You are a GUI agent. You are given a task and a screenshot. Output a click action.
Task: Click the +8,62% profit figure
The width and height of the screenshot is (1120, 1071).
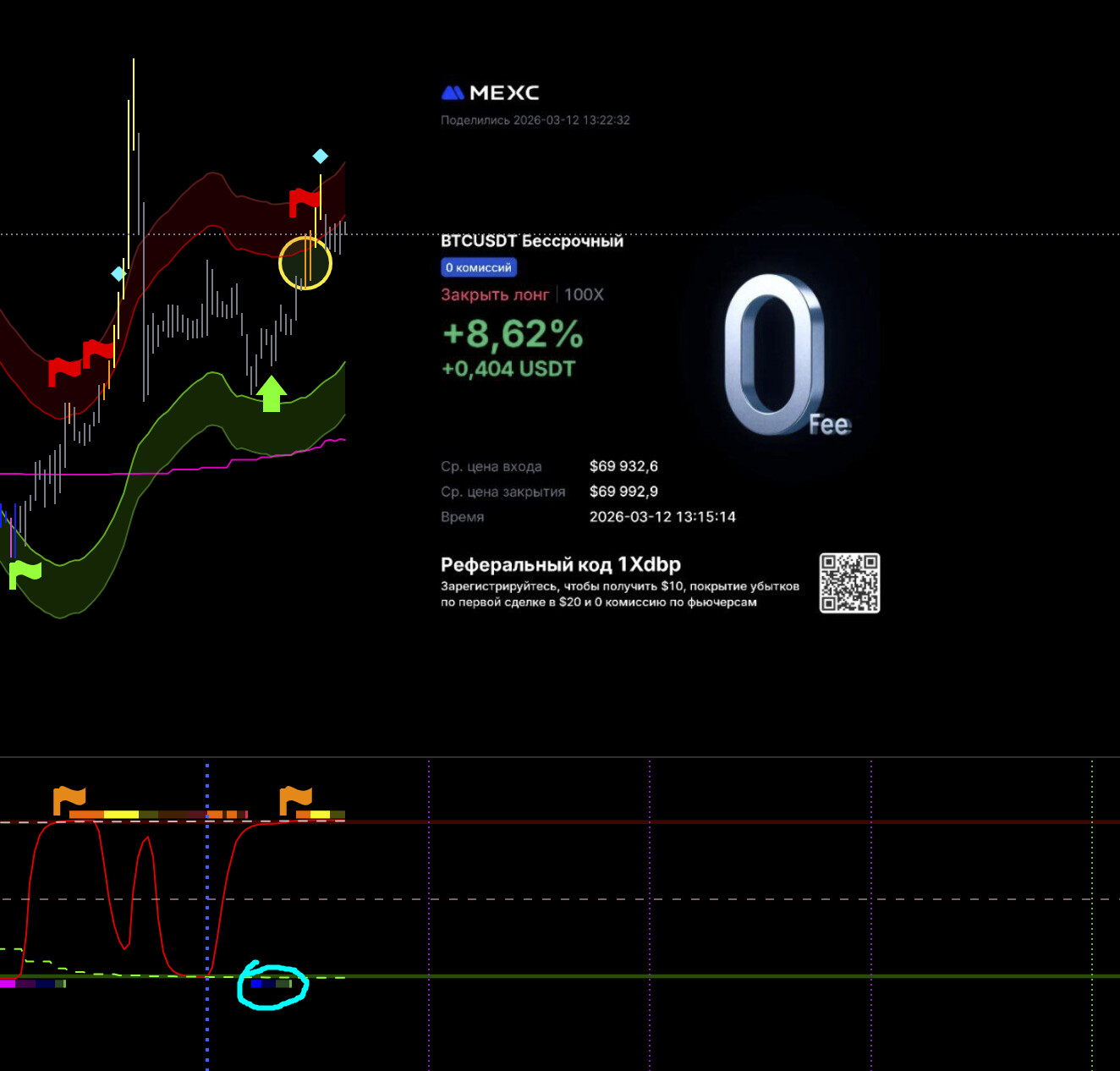(x=513, y=334)
